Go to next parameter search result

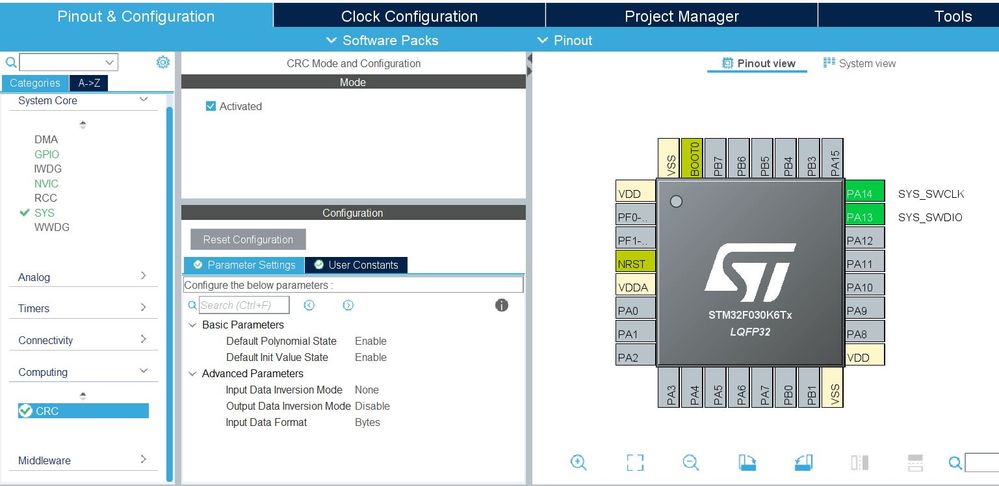[348, 305]
